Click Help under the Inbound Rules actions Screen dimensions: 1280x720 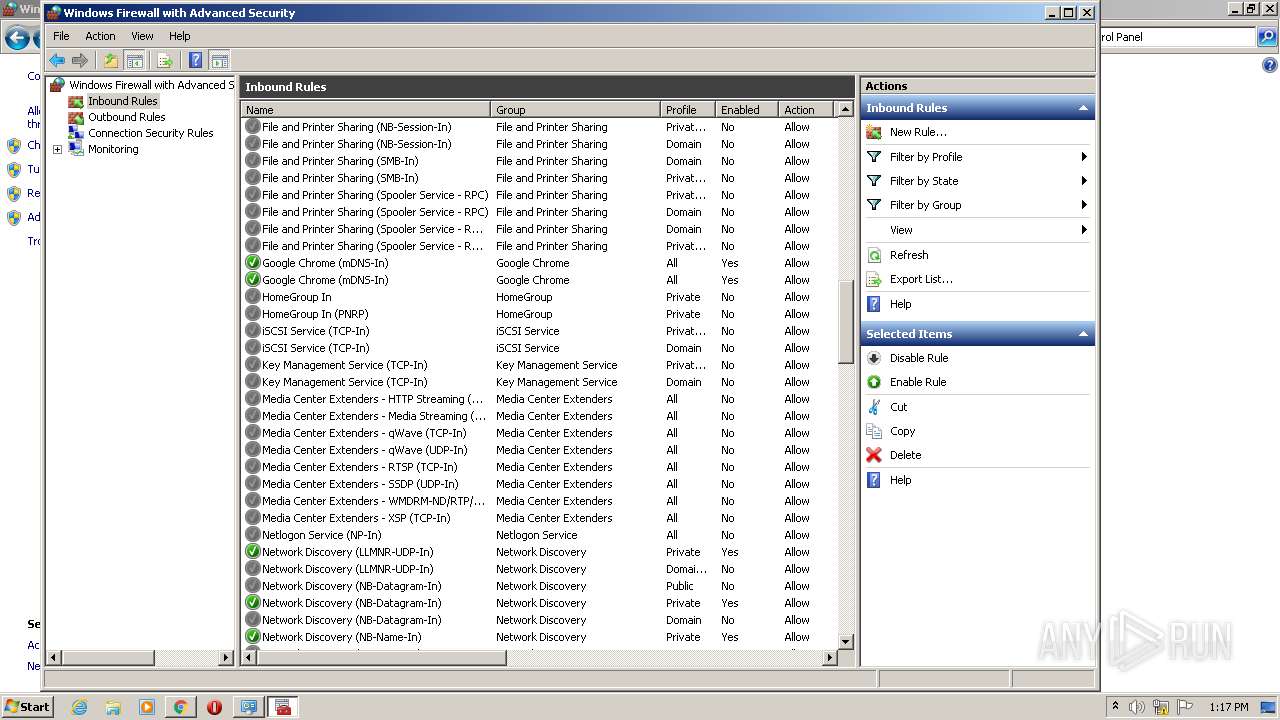point(900,304)
